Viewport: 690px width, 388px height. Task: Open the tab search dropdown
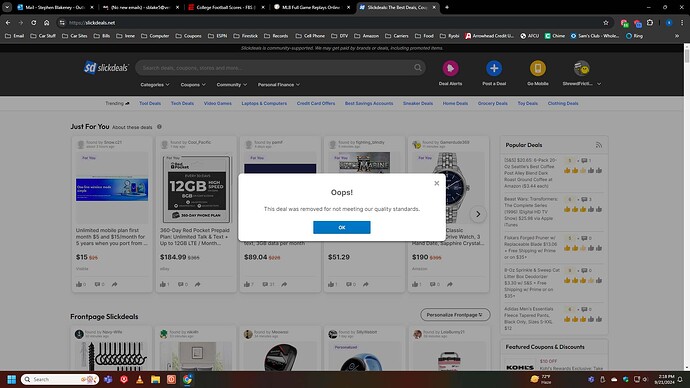pyautogui.click(x=7, y=7)
